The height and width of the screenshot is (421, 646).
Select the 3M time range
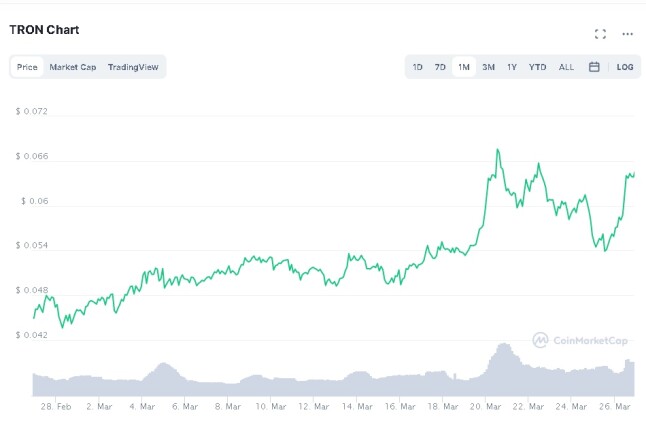[488, 67]
